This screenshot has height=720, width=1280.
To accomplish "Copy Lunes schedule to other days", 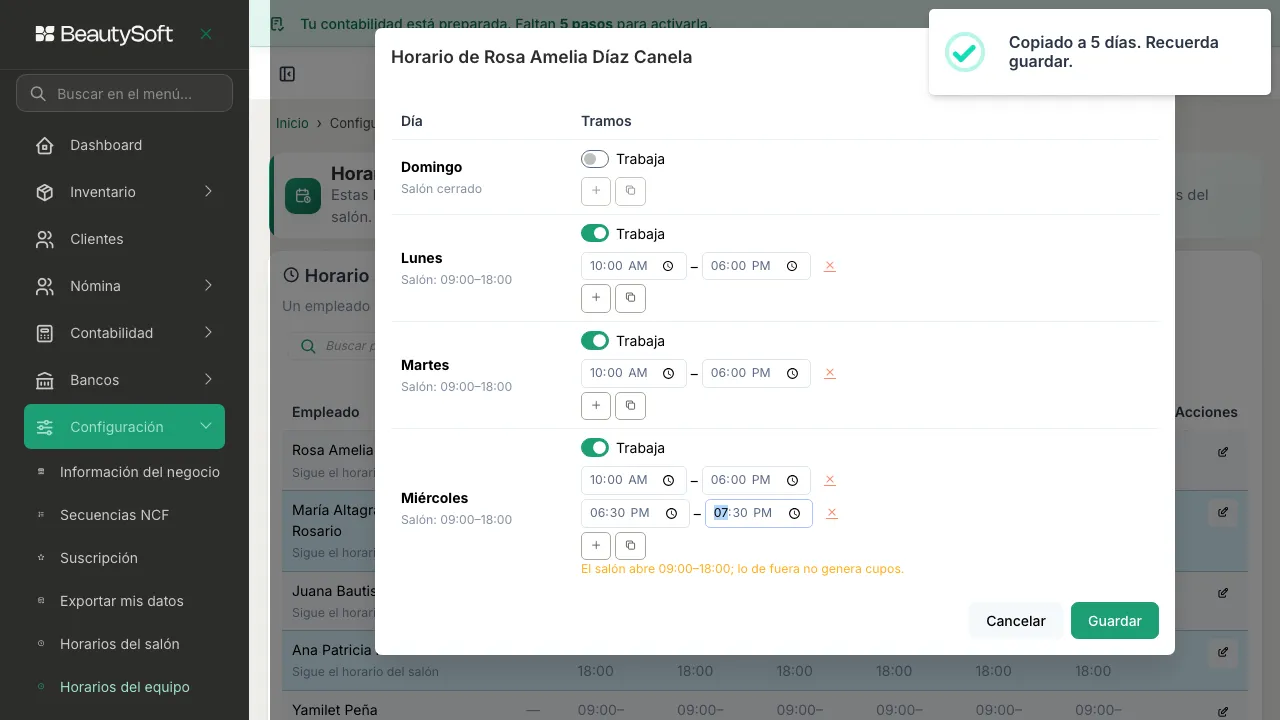I will click(x=630, y=298).
